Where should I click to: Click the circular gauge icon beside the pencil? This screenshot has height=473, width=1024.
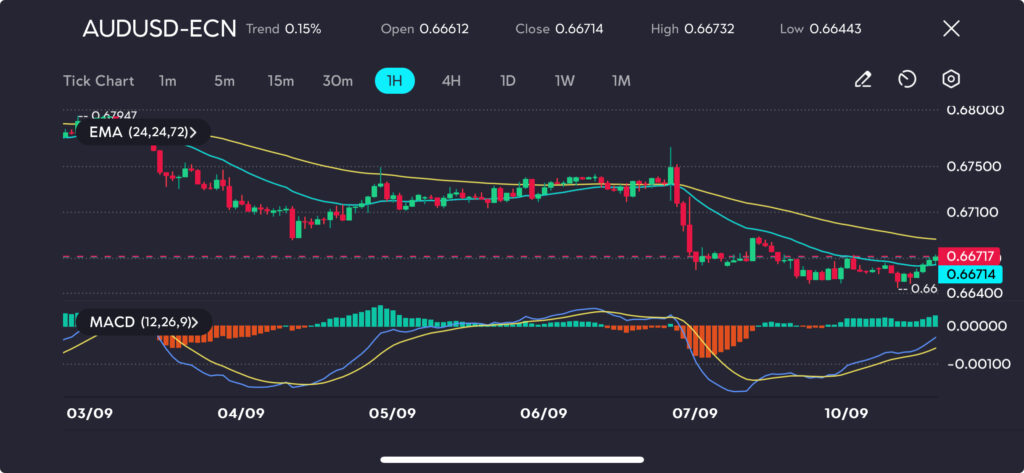click(907, 80)
